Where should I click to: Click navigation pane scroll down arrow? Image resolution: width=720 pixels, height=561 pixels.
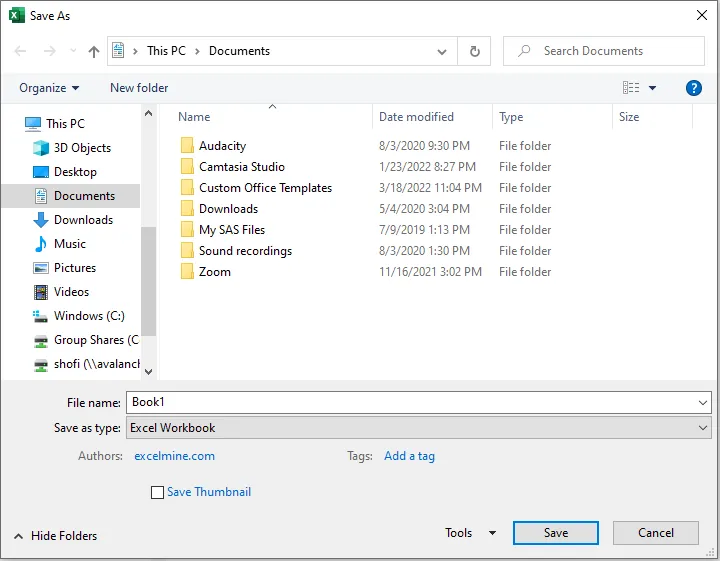pyautogui.click(x=148, y=371)
